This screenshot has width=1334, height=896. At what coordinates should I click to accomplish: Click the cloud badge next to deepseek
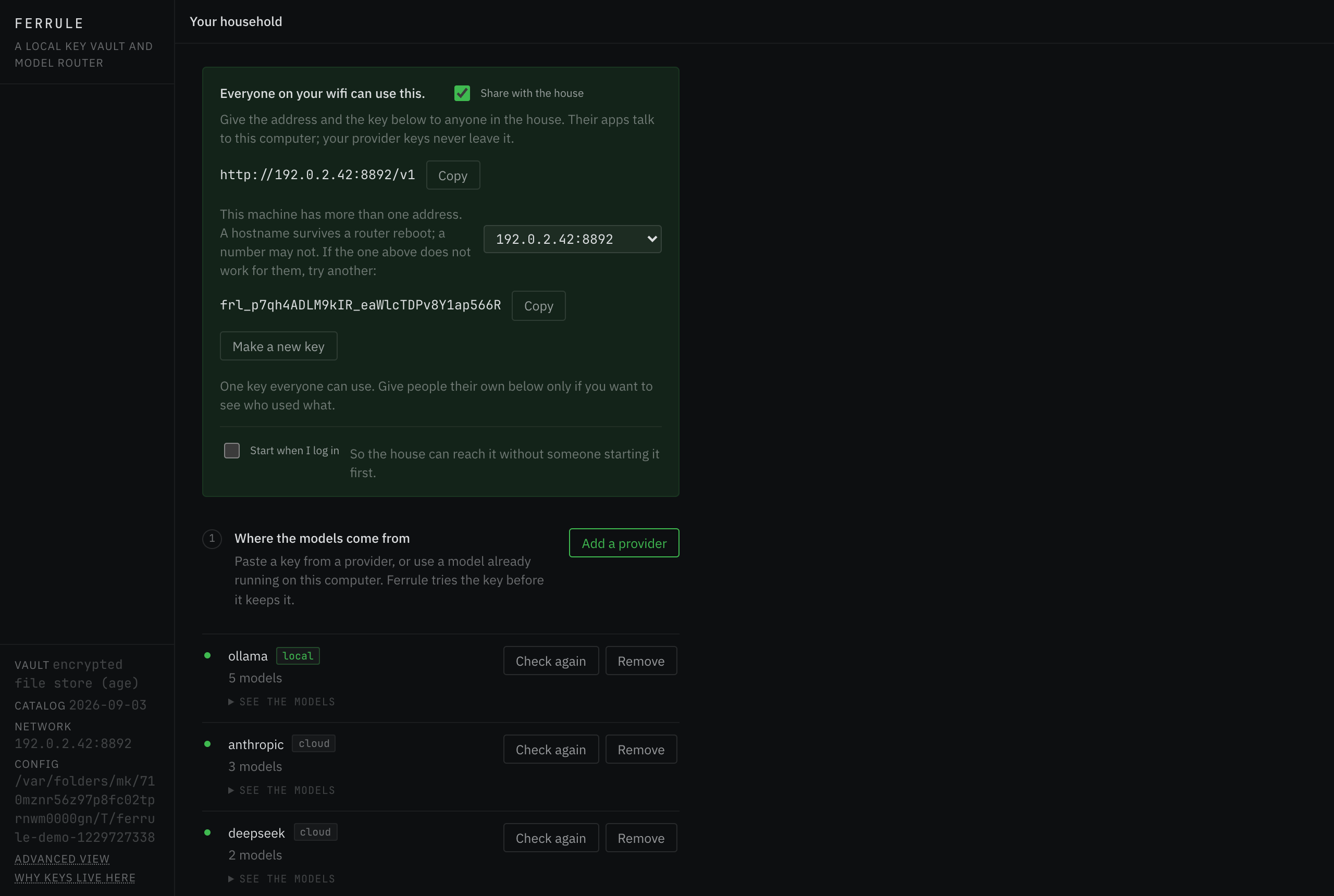(x=315, y=832)
